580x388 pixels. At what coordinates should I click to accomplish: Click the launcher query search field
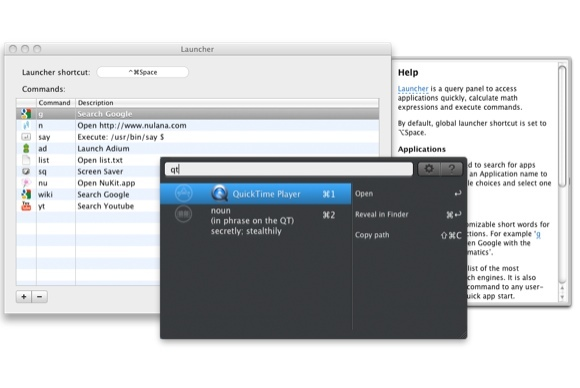[289, 169]
